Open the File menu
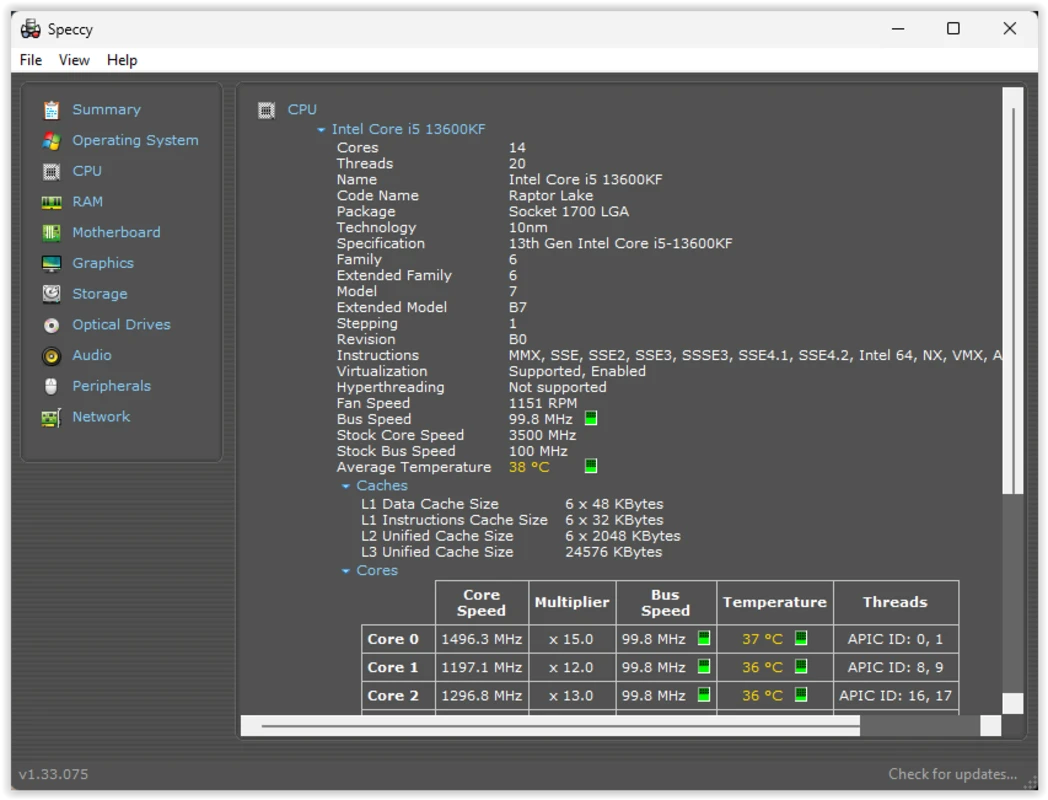The image size is (1048, 800). [x=30, y=60]
